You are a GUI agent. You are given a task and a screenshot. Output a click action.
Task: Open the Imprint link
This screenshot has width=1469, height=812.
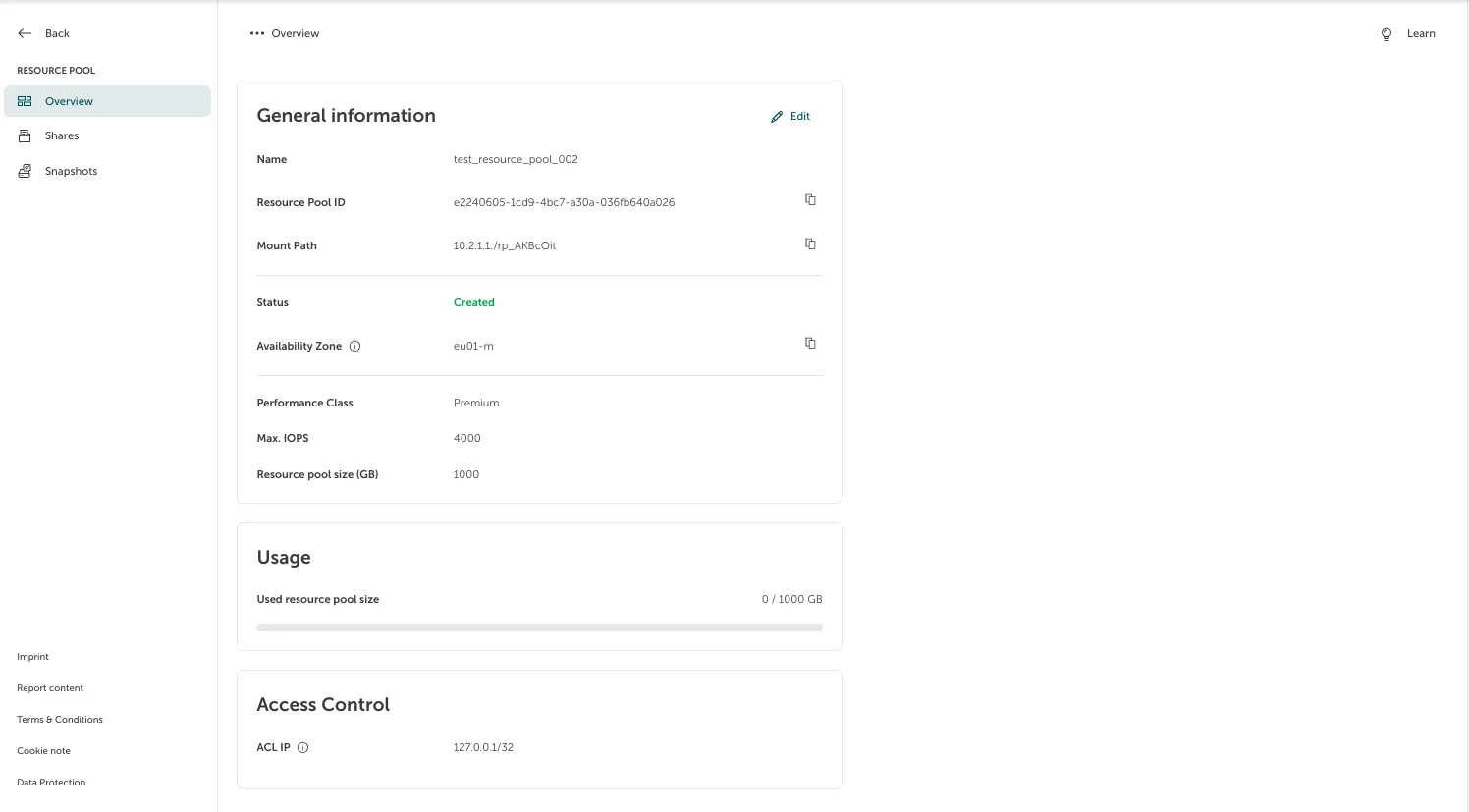32,657
